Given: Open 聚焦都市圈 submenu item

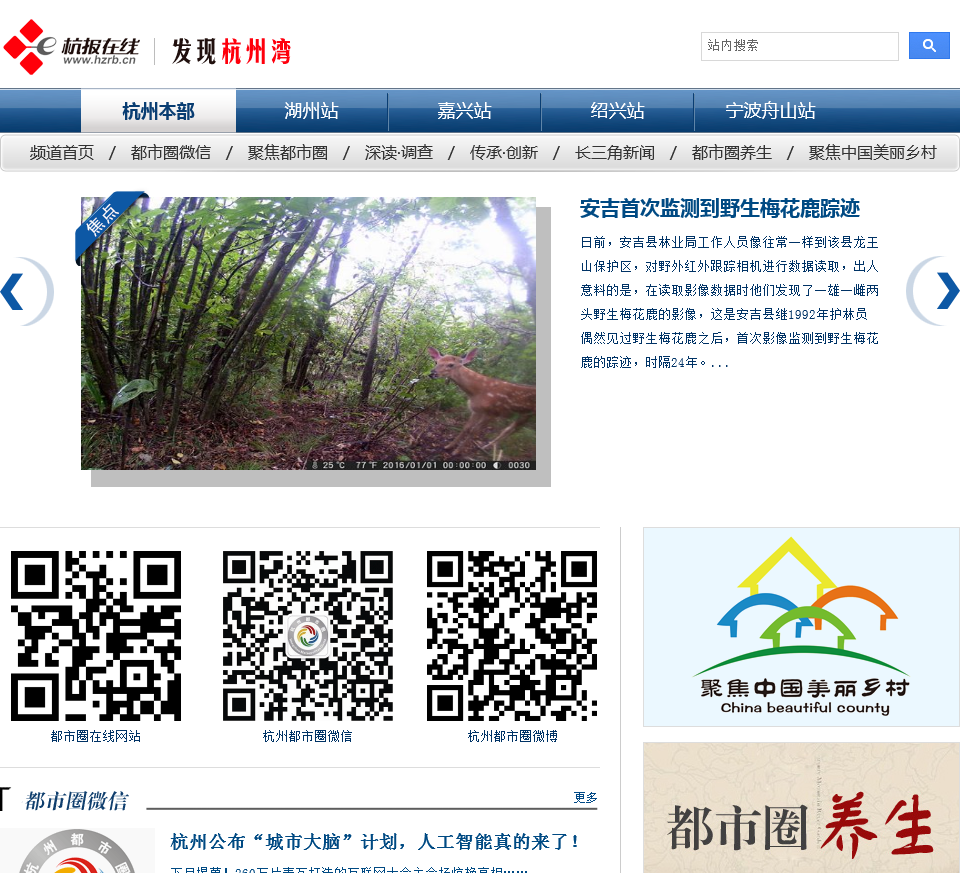Looking at the screenshot, I should (288, 152).
